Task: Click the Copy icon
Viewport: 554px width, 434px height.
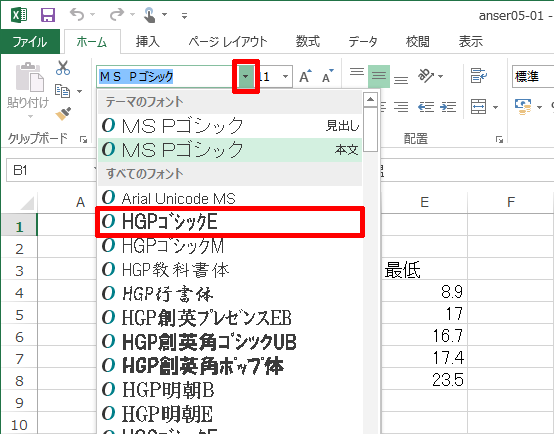Action: [63, 91]
